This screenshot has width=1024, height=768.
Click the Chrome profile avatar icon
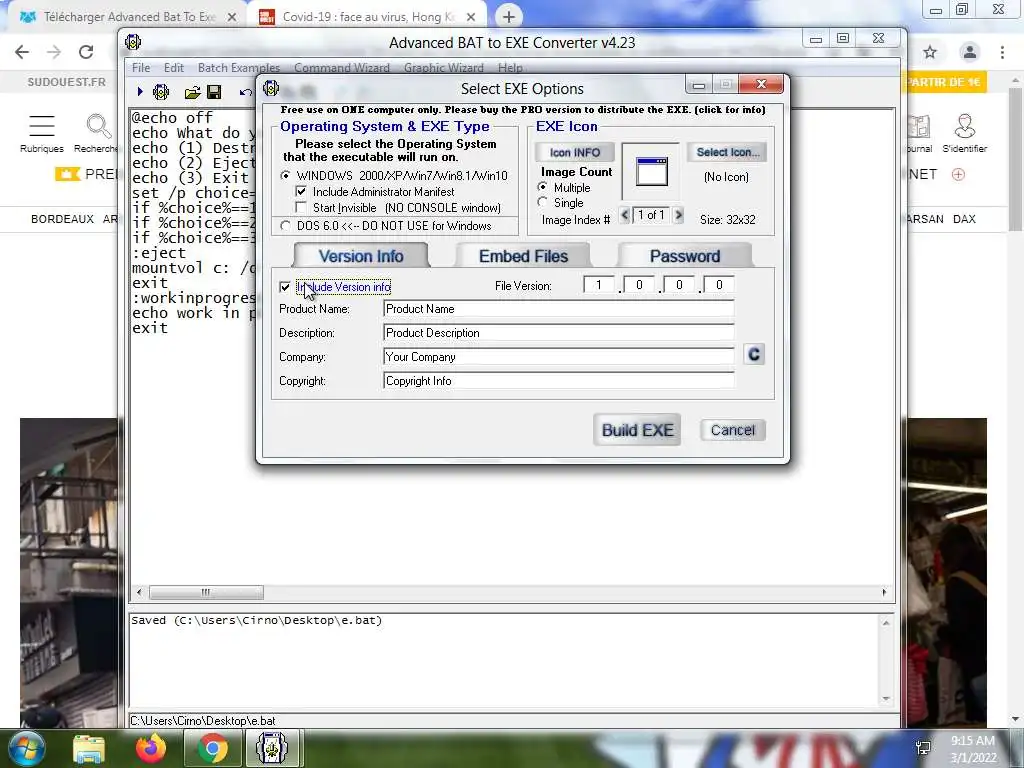[970, 52]
